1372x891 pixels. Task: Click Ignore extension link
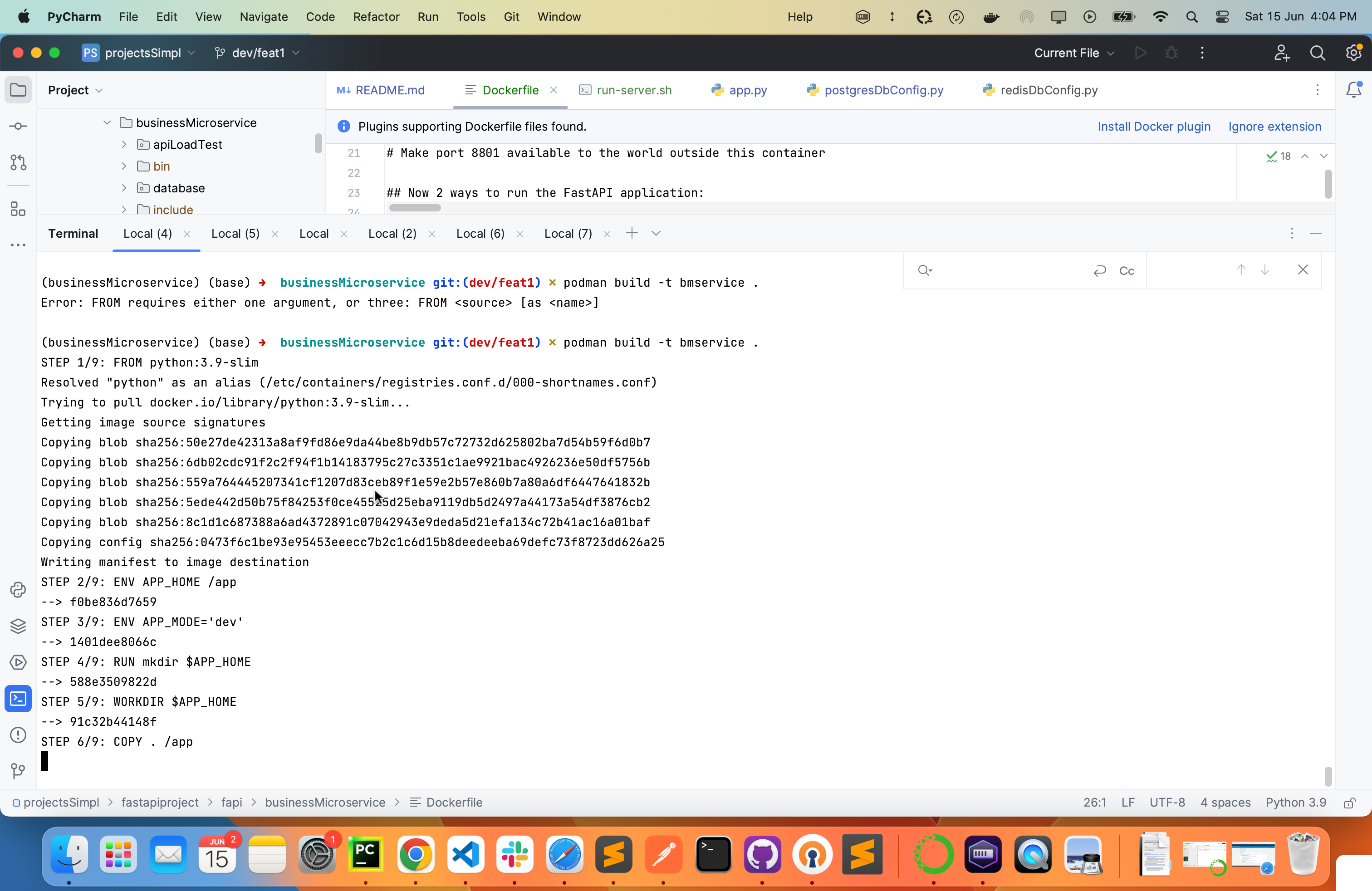tap(1274, 126)
